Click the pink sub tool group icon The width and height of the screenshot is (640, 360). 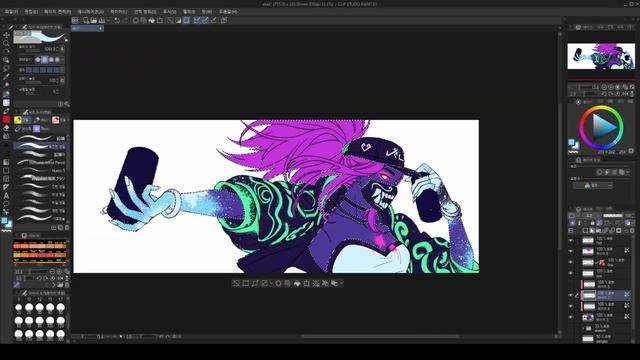pos(55,120)
